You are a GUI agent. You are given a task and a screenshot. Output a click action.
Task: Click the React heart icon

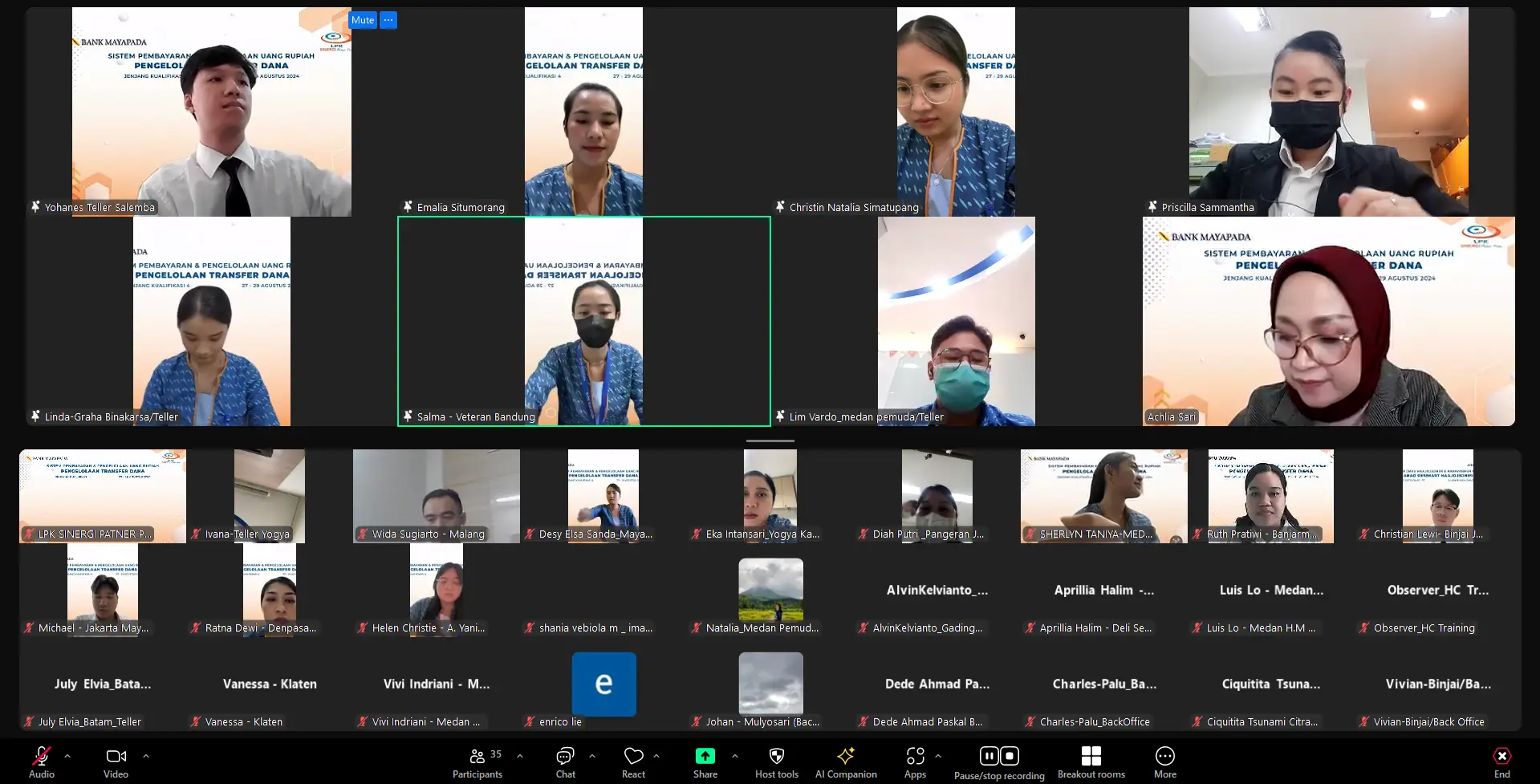[x=633, y=762]
